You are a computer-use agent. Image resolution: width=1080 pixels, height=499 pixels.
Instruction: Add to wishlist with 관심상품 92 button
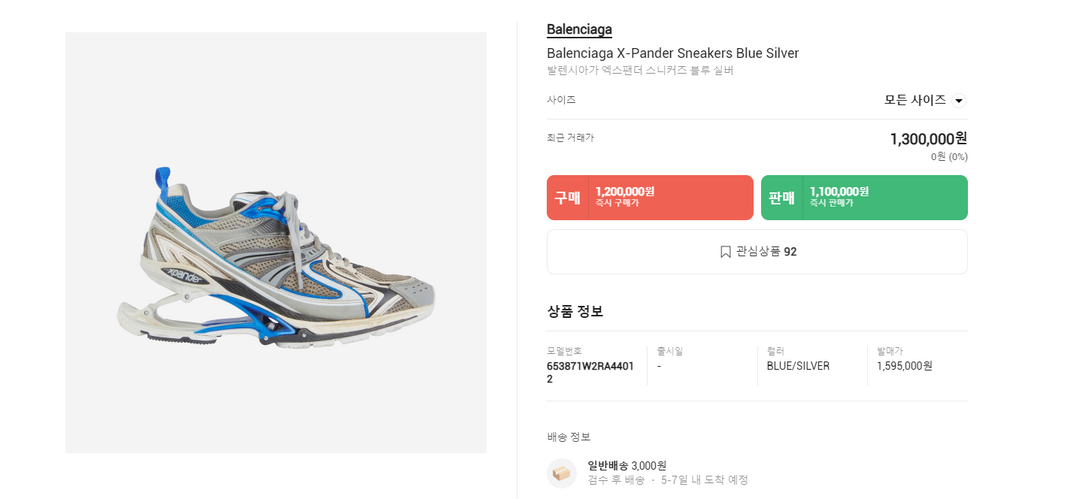click(757, 252)
